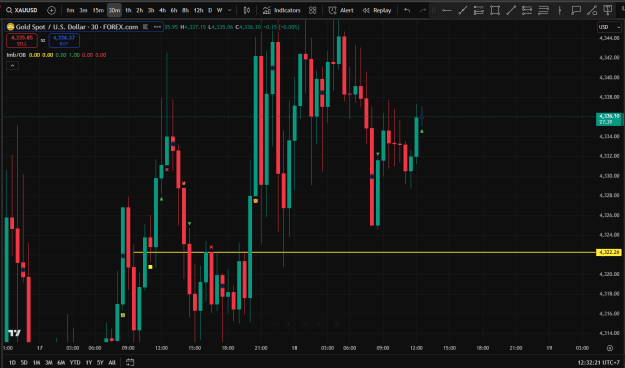
Task: Select the Imb/OB indicator legend
Action: [x=16, y=55]
